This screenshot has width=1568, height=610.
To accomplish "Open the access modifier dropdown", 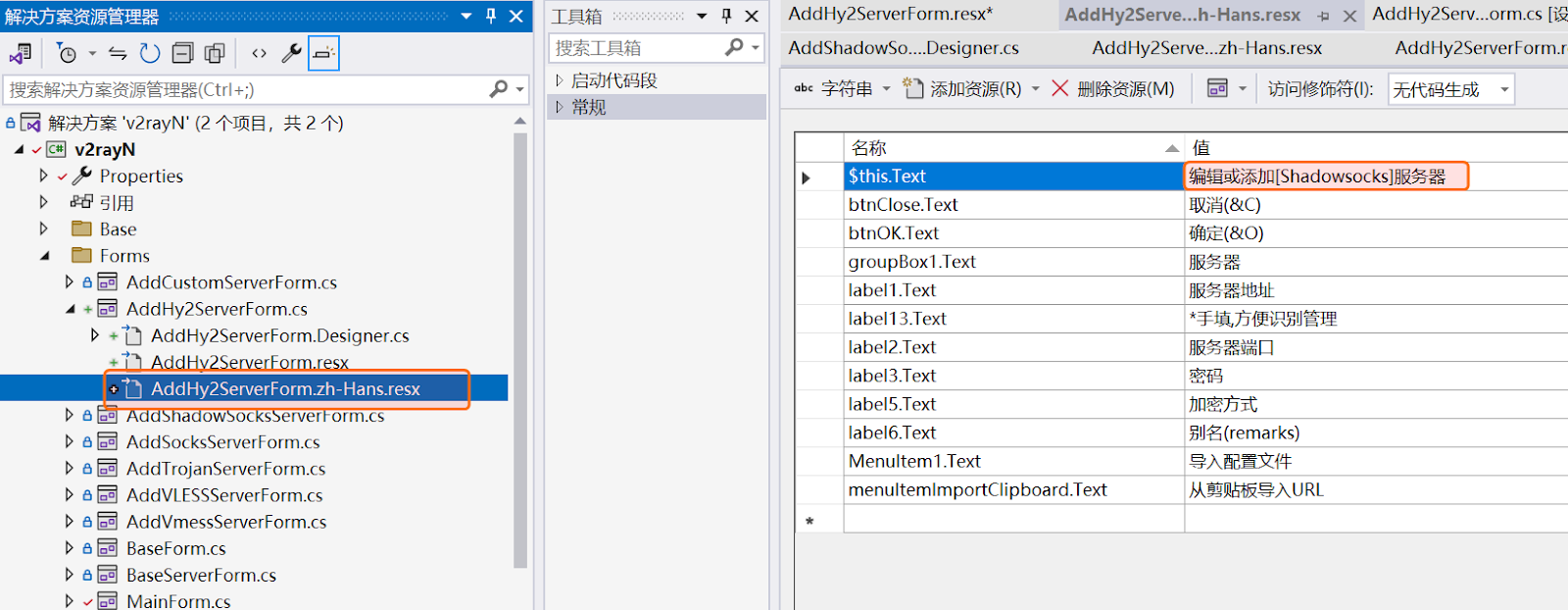I will pyautogui.click(x=1450, y=89).
